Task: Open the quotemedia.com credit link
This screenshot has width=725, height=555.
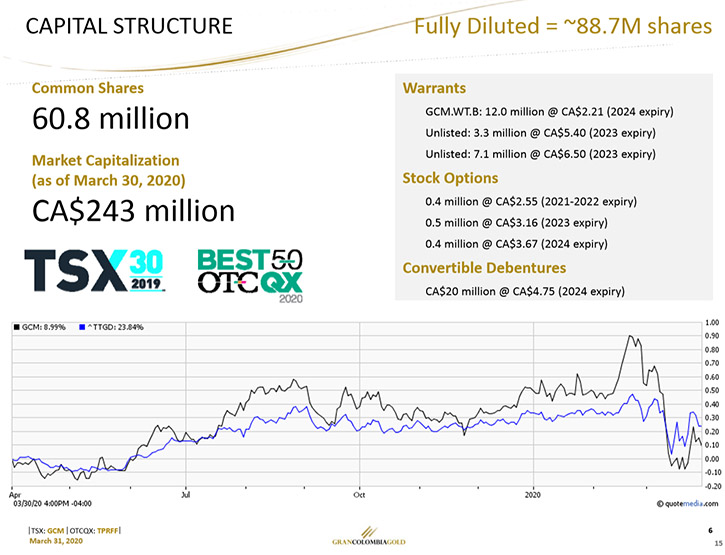Action: 688,504
